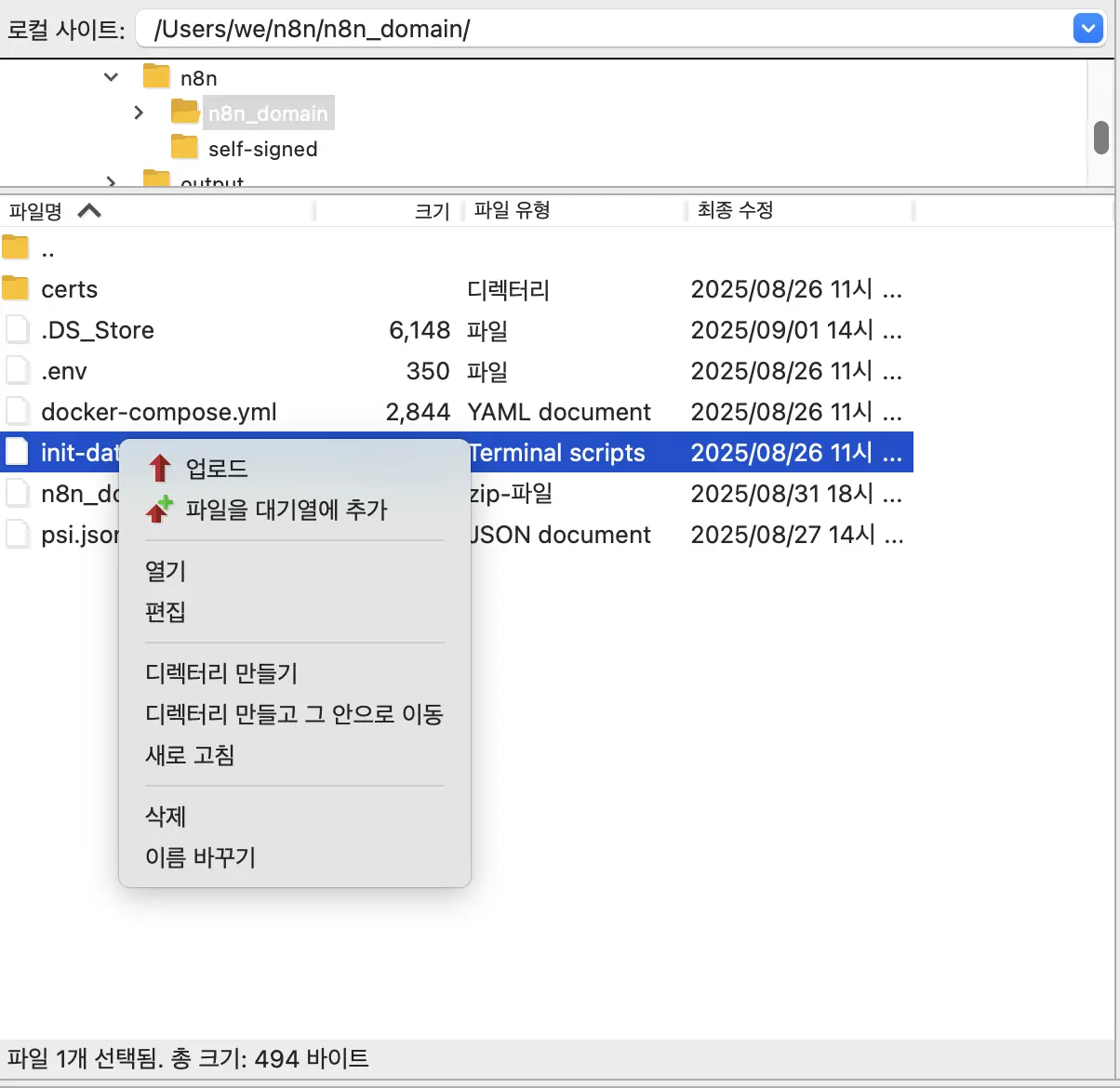1120x1088 pixels.
Task: Select '새로 고침' to refresh the listing
Action: [189, 755]
